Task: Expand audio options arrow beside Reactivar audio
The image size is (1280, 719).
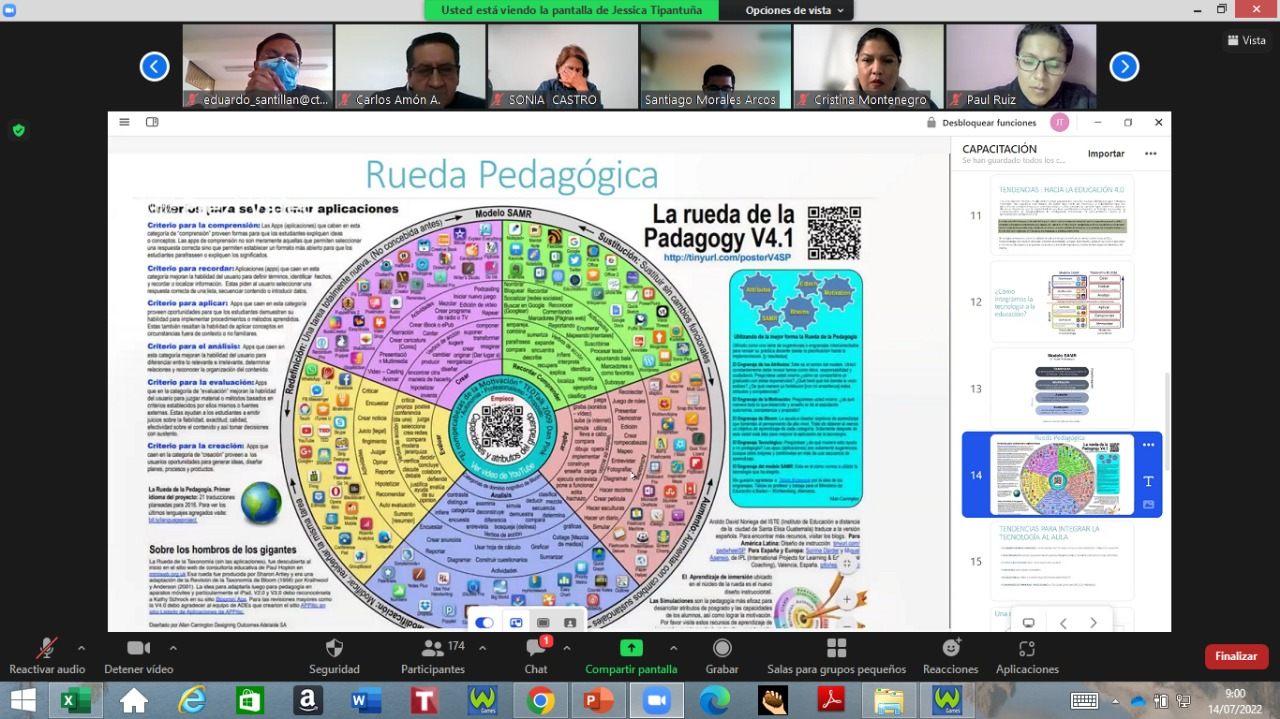Action: [x=81, y=647]
